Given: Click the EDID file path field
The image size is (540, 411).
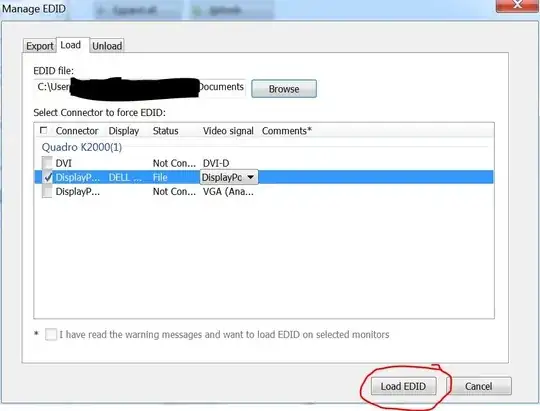Looking at the screenshot, I should [139, 87].
